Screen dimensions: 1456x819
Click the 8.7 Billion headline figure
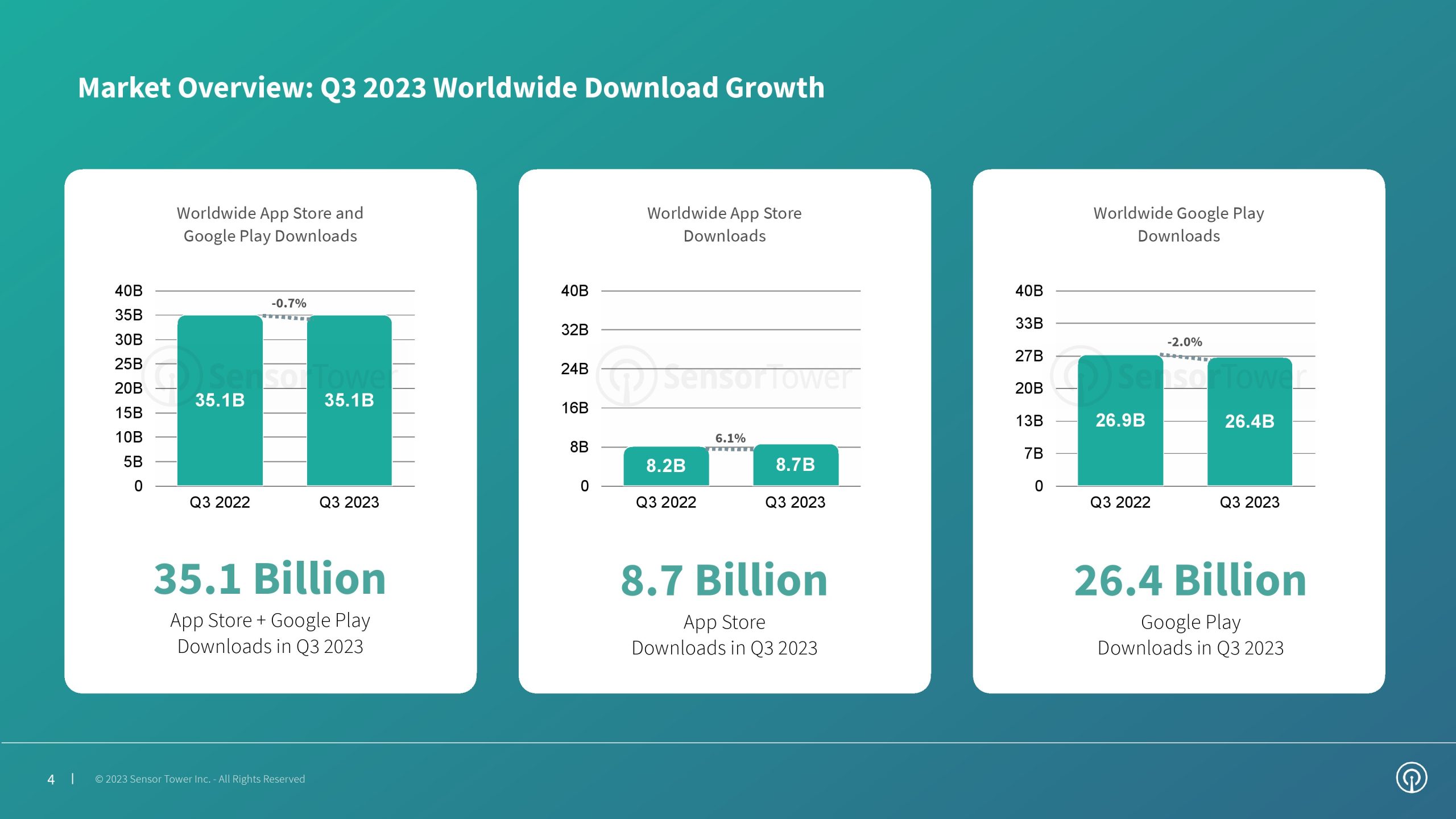pyautogui.click(x=724, y=581)
